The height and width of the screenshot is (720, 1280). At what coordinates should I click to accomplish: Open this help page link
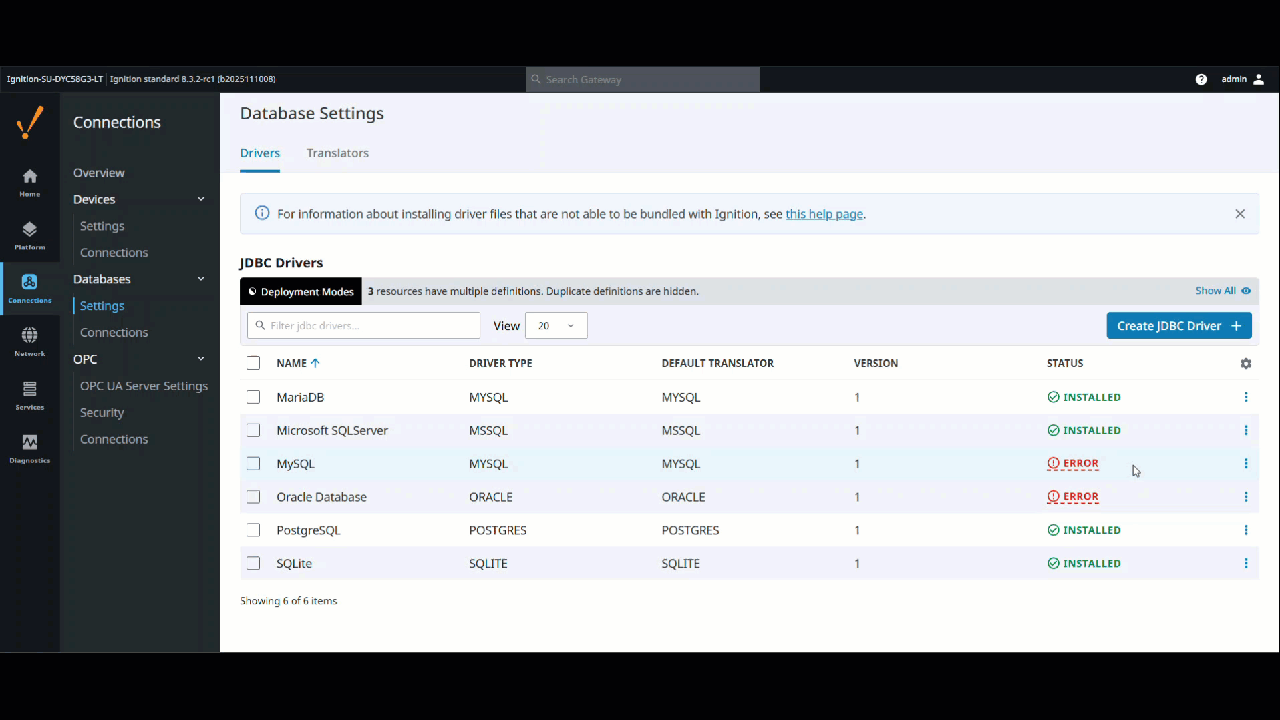[824, 213]
